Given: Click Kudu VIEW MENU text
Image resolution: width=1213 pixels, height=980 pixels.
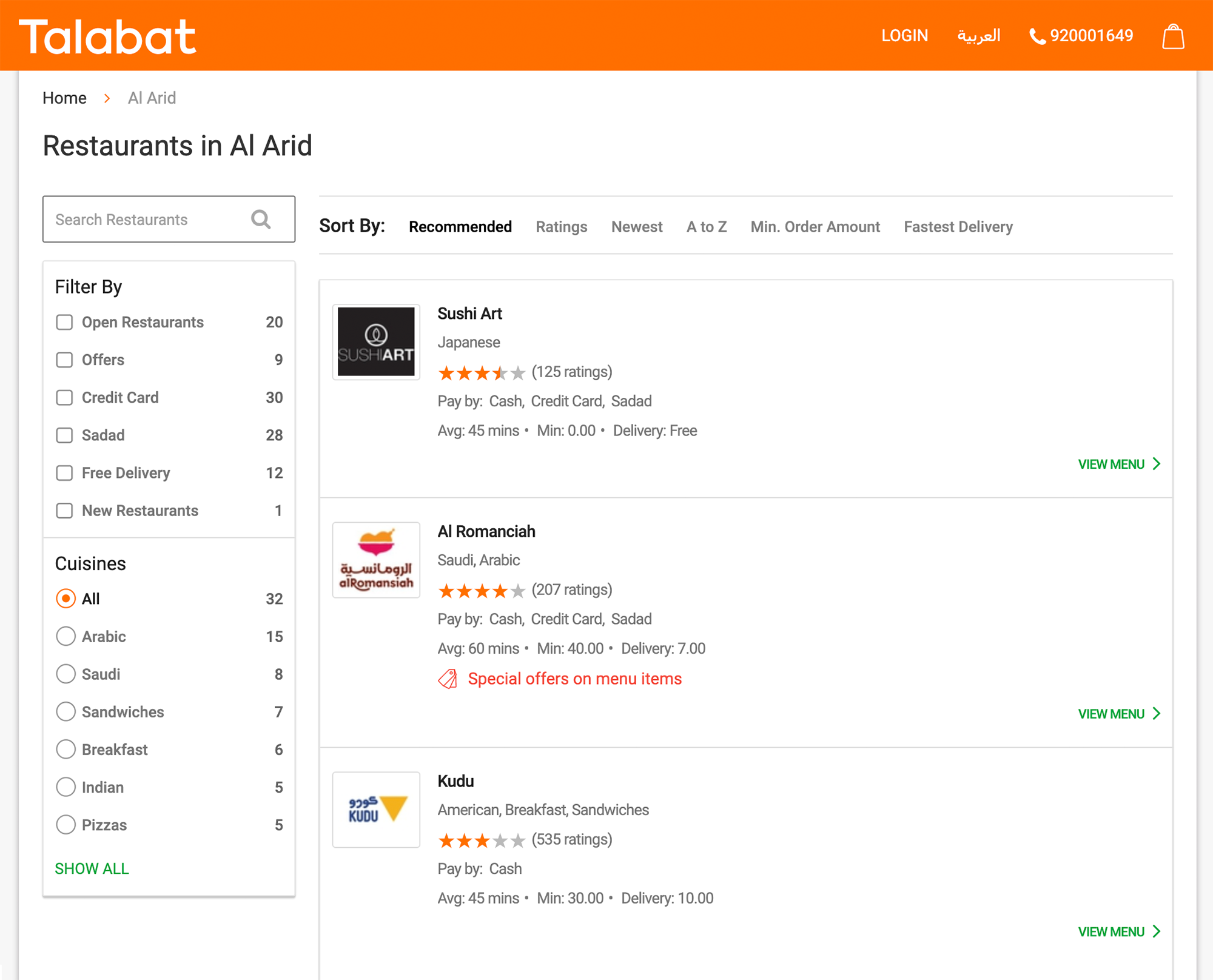Looking at the screenshot, I should [x=1111, y=932].
